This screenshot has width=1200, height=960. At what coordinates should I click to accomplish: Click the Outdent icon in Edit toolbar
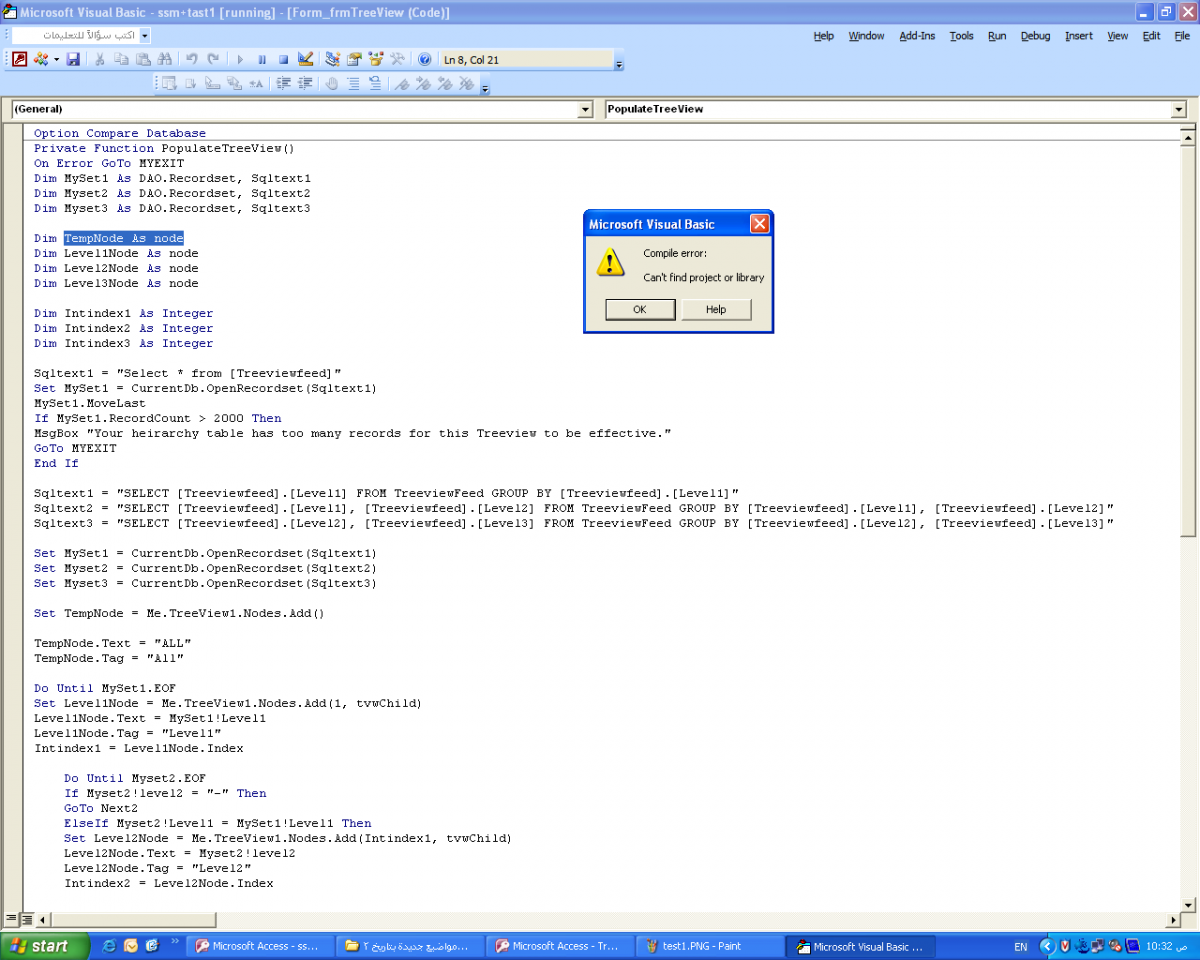click(x=306, y=84)
